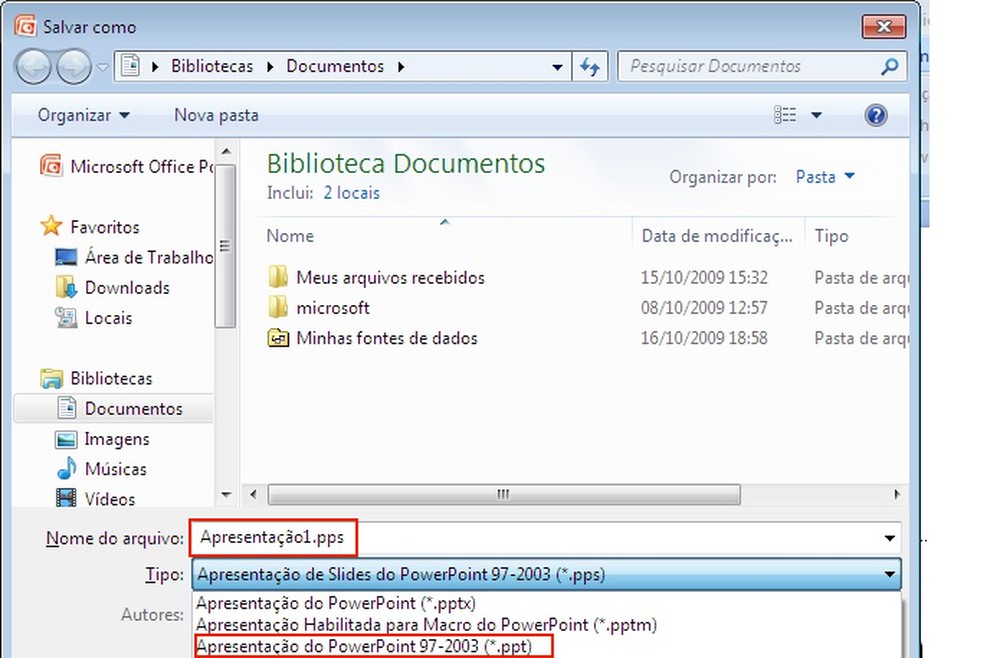Screen dimensions: 1000x658
Task: Select the Downloads icon in the sidebar
Action: (63, 287)
